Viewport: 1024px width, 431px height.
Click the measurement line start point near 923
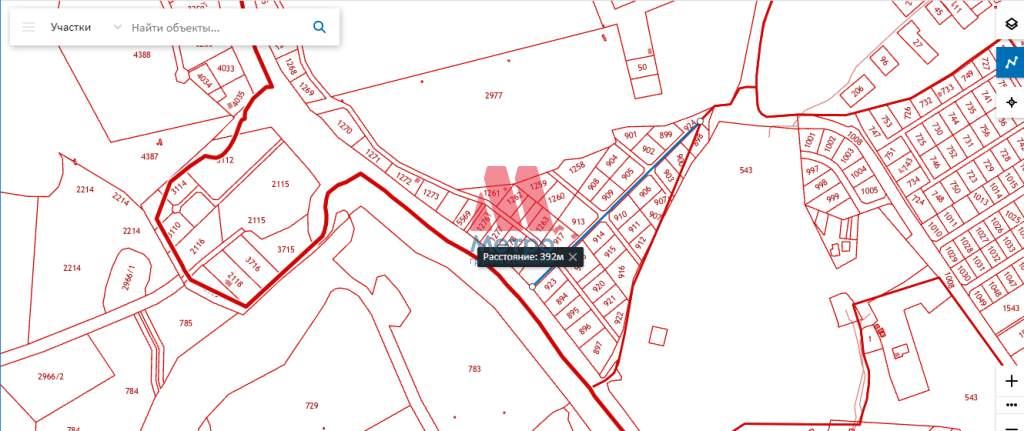point(532,287)
